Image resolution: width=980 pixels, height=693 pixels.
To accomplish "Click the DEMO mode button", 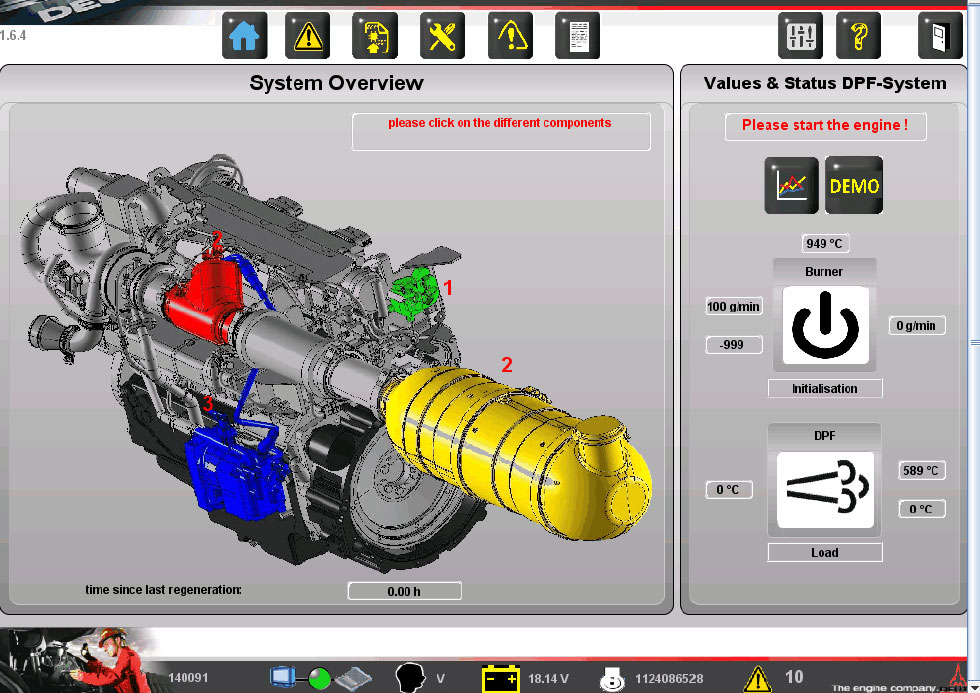I will (854, 185).
